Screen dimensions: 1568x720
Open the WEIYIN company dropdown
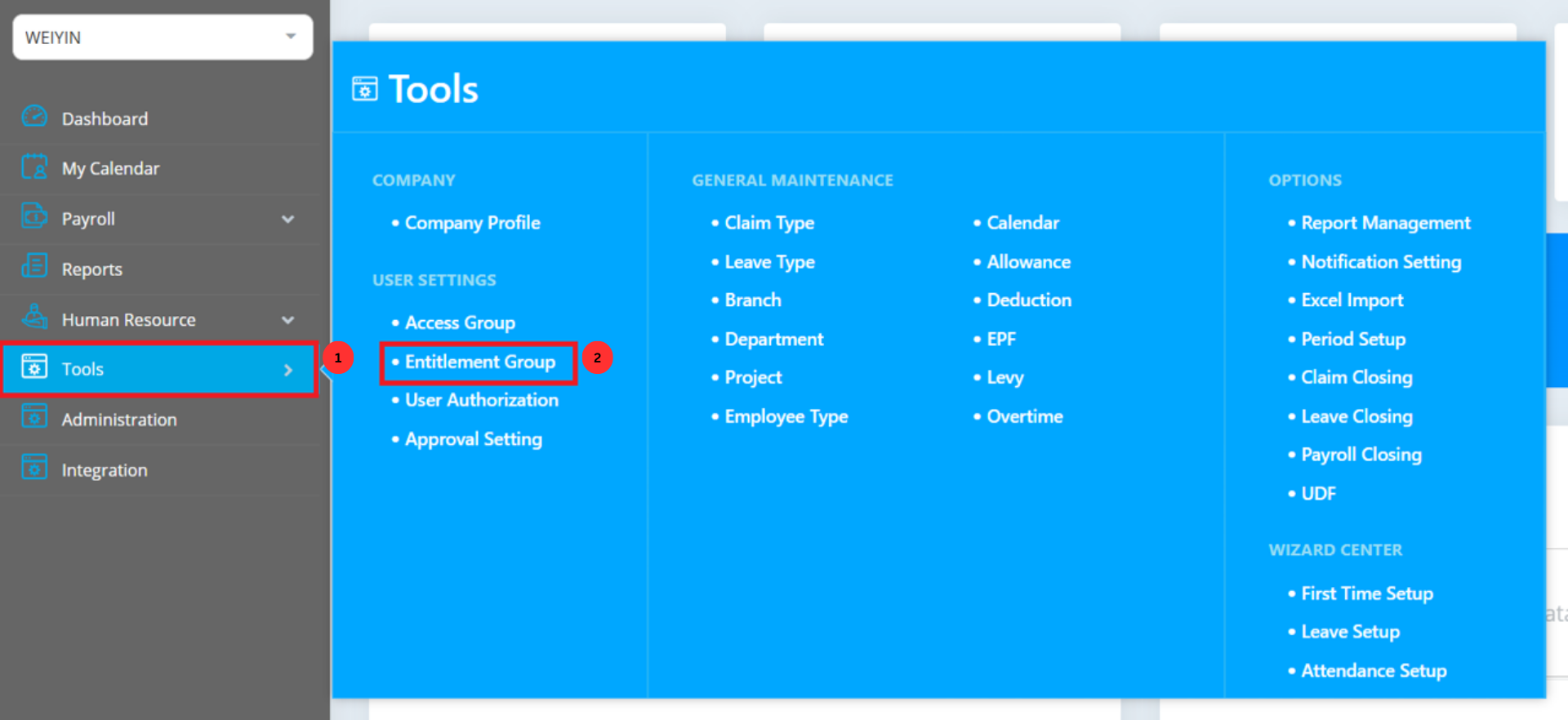(163, 37)
